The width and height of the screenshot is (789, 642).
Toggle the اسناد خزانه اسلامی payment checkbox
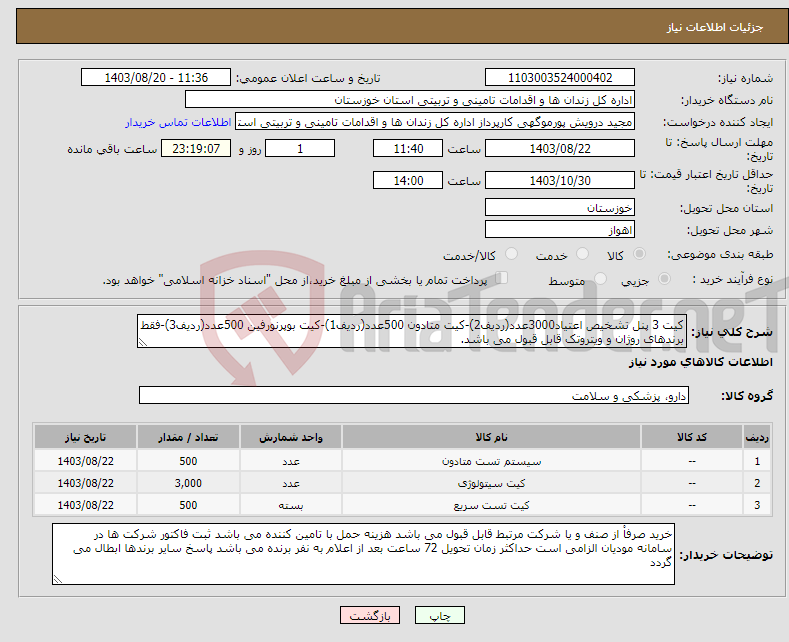502,277
